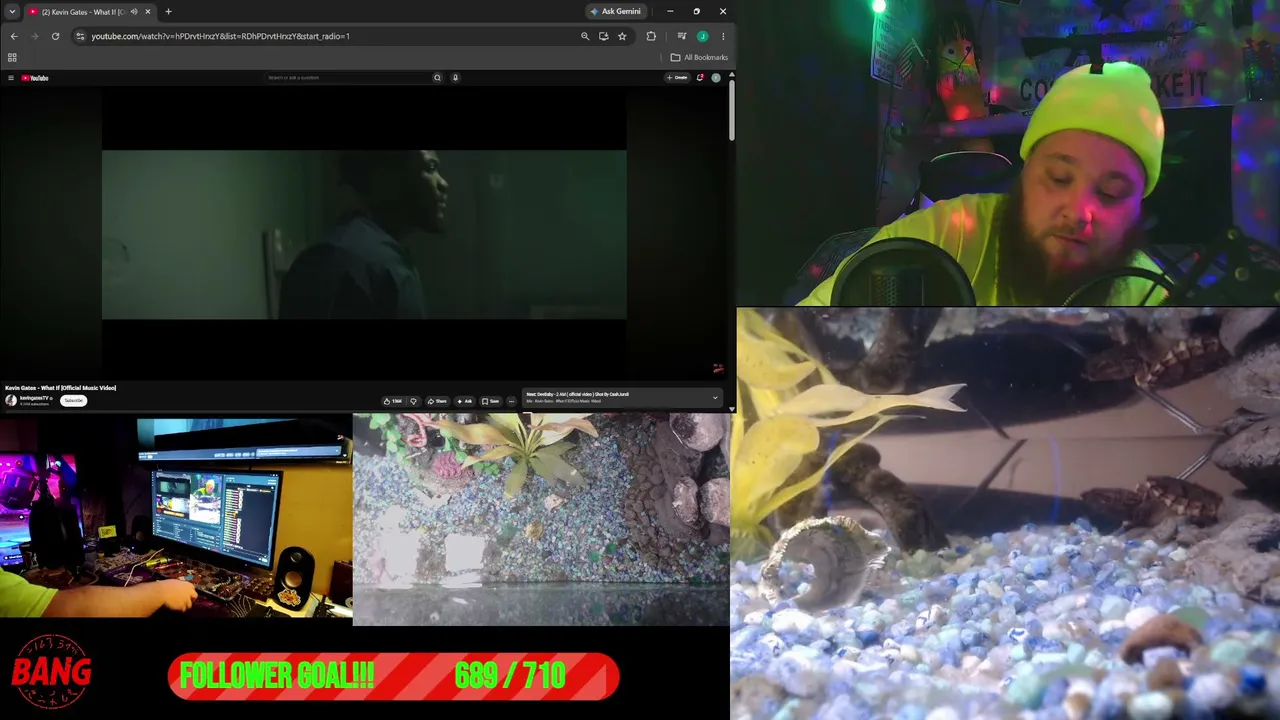Open the Chrome tab search dropdown
Viewport: 1280px width, 720px height.
[13, 12]
